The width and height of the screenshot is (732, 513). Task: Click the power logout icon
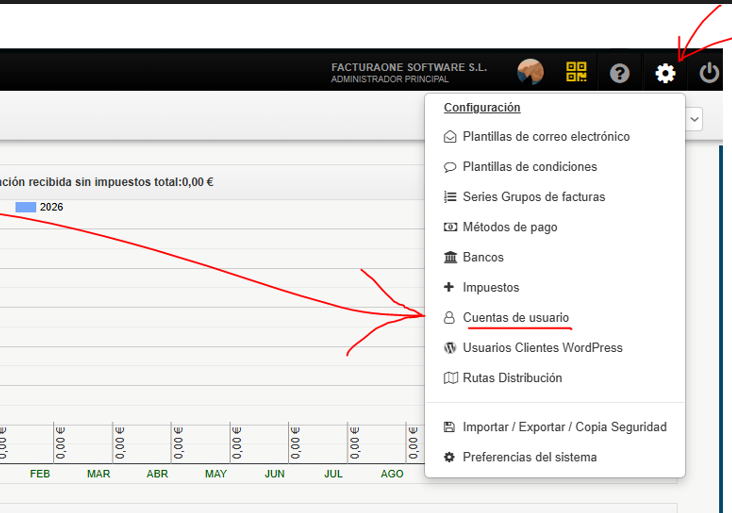(x=709, y=73)
